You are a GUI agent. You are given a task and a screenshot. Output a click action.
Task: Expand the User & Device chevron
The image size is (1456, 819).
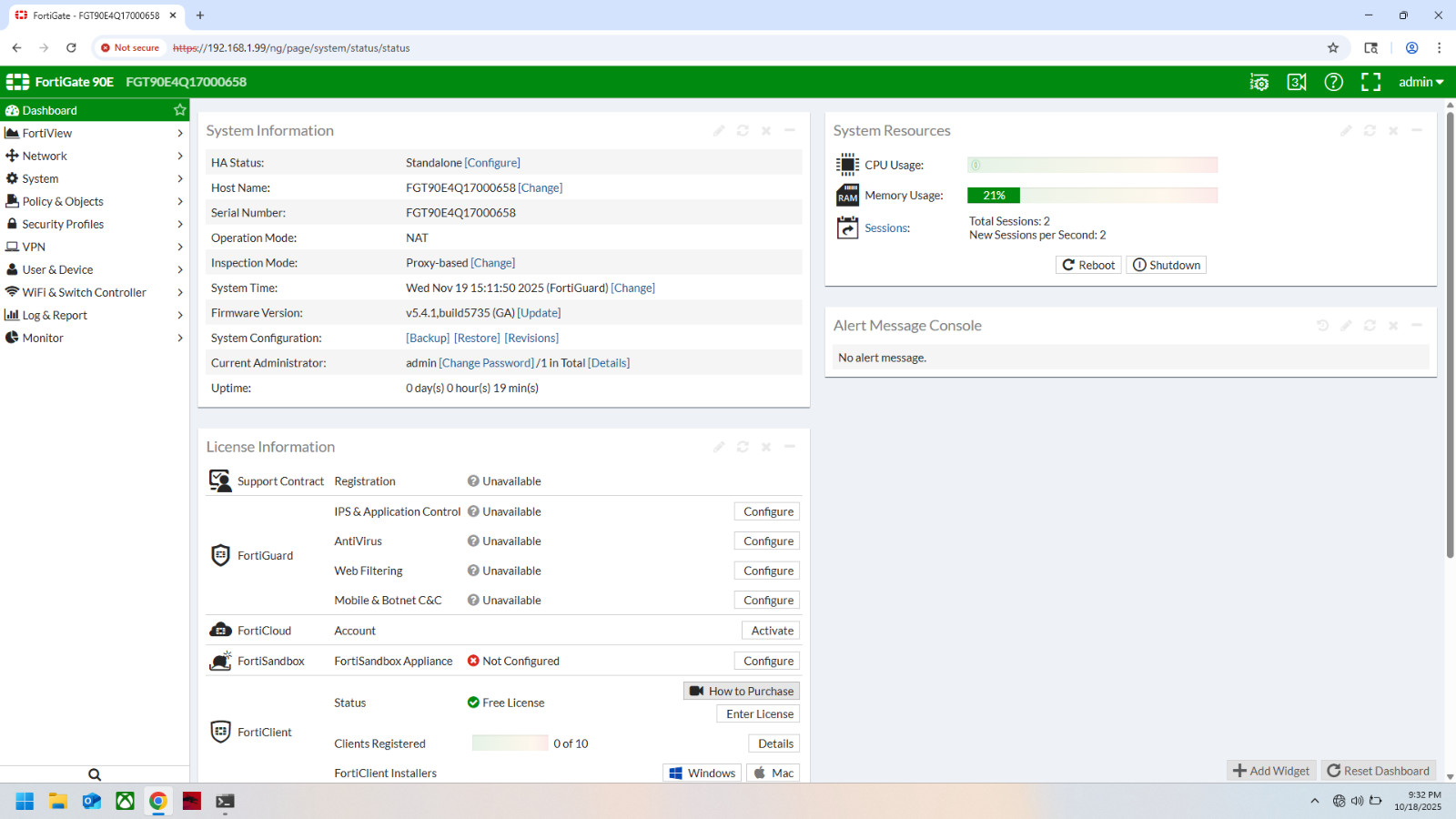coord(180,269)
